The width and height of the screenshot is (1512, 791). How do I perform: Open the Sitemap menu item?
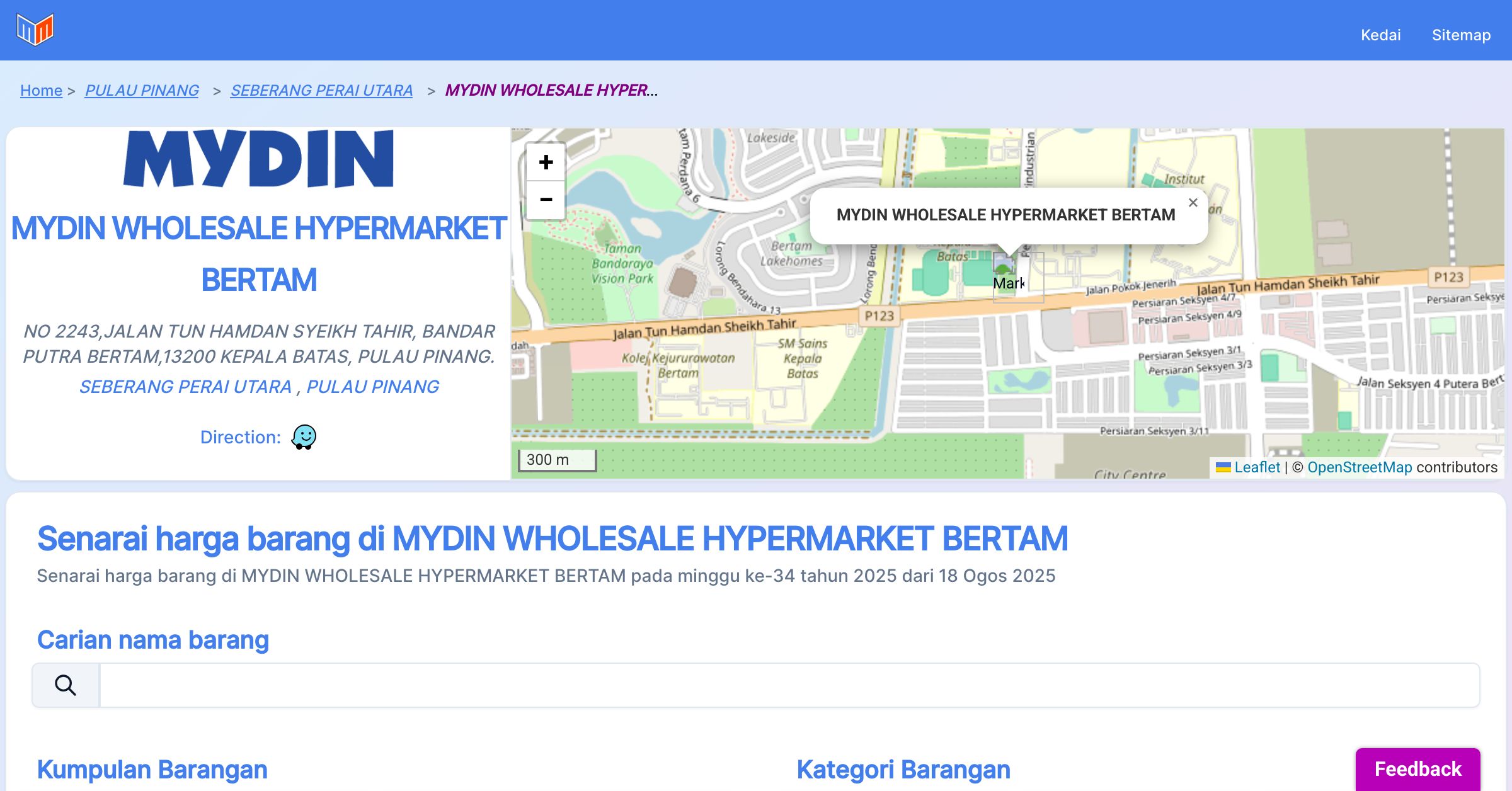click(x=1461, y=35)
